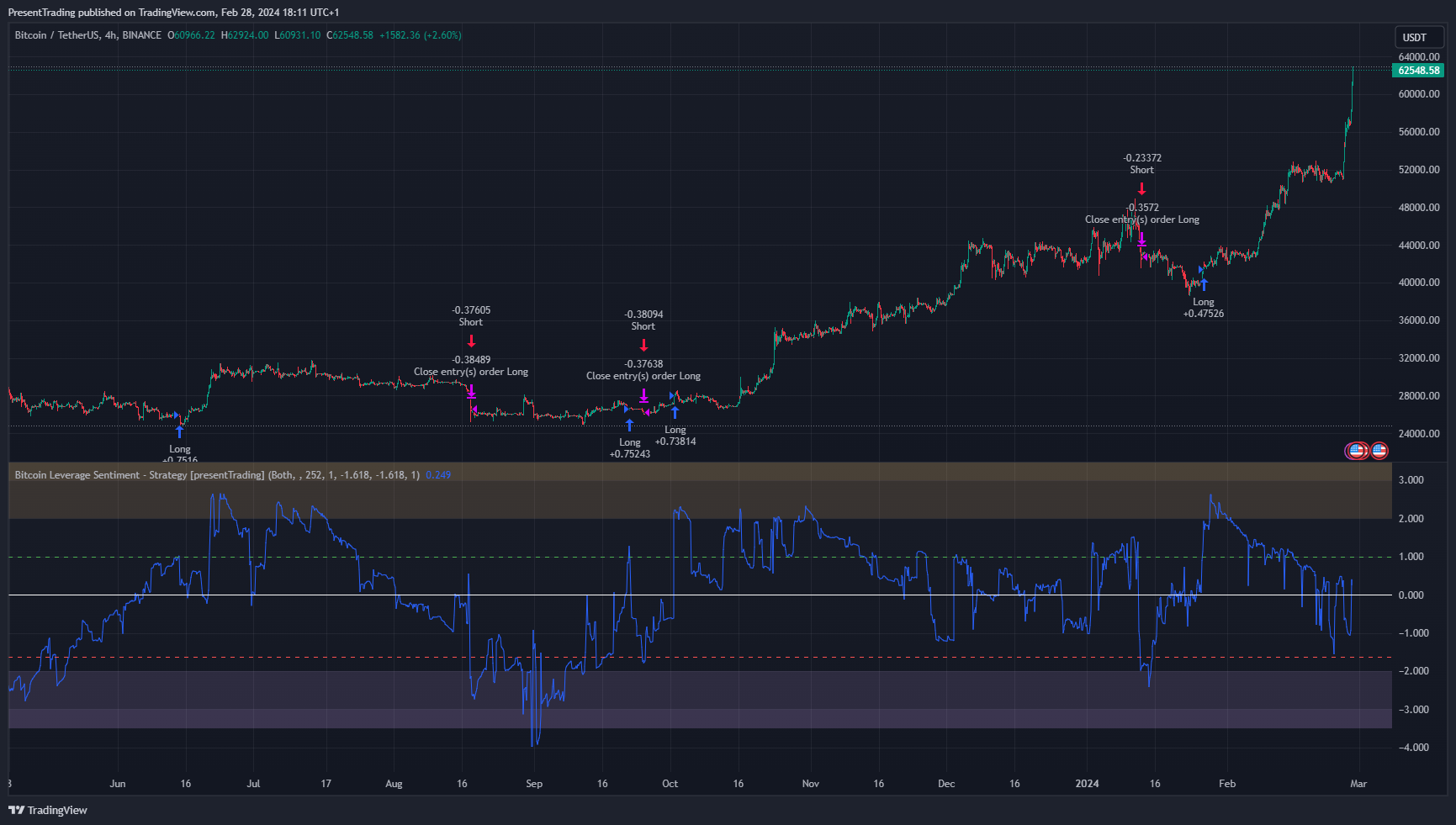The width and height of the screenshot is (1456, 825).
Task: Click the indicator value 0.249
Action: click(438, 475)
